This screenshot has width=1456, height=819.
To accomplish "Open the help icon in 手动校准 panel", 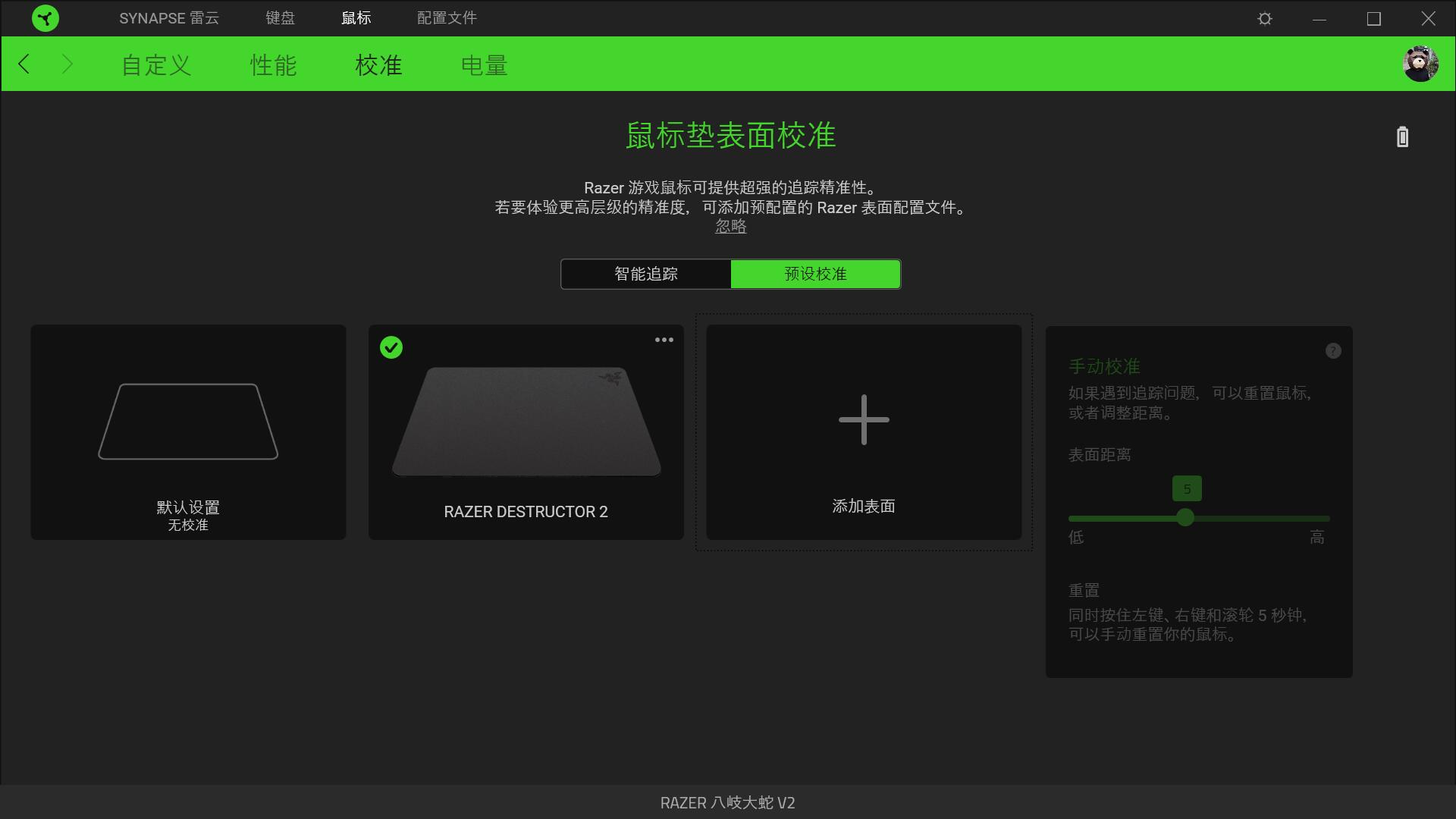I will coord(1333,350).
